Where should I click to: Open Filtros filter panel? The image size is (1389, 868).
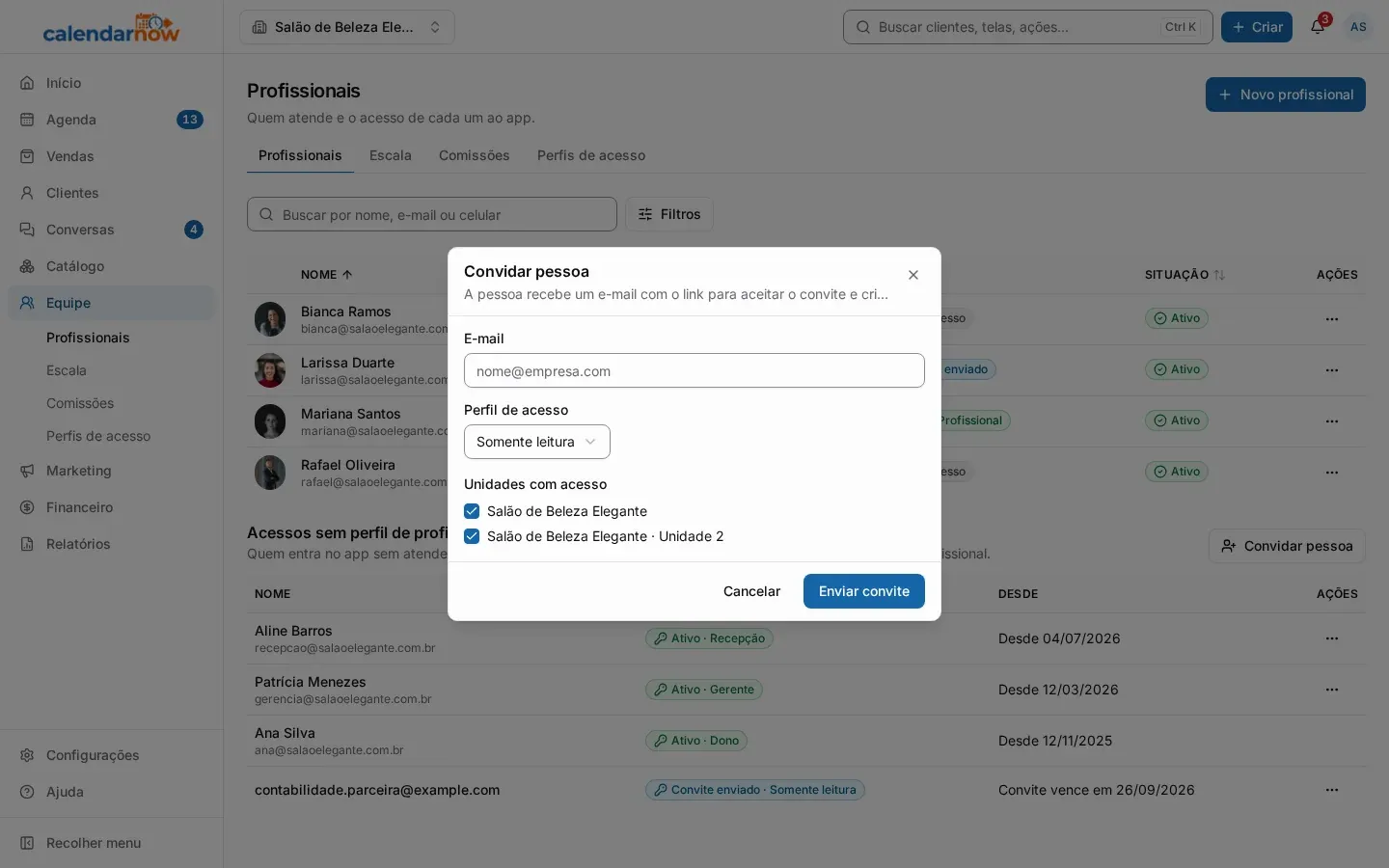pyautogui.click(x=669, y=214)
